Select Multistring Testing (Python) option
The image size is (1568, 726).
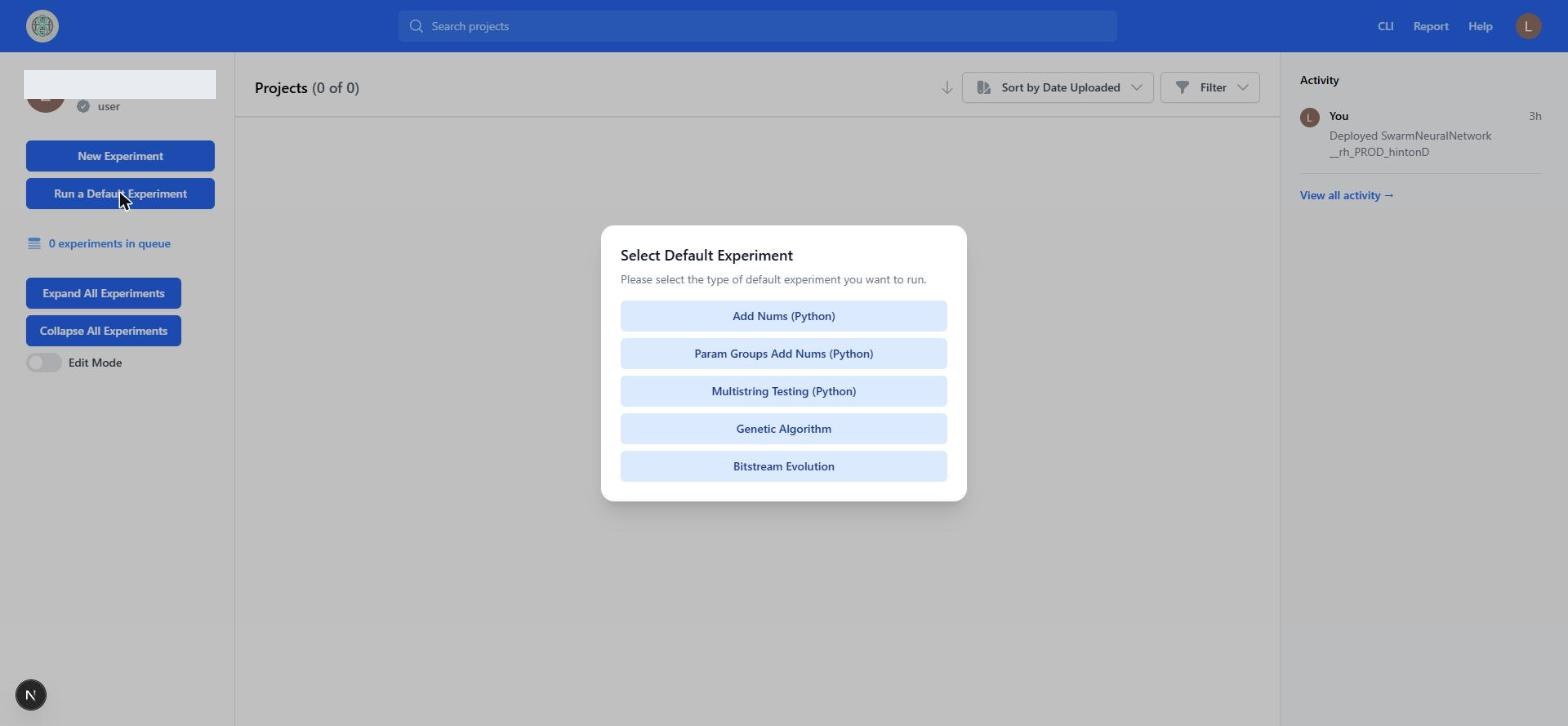tap(783, 391)
